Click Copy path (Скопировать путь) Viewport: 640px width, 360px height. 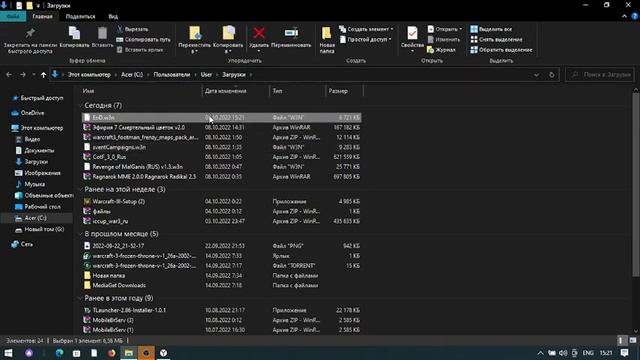pyautogui.click(x=143, y=40)
